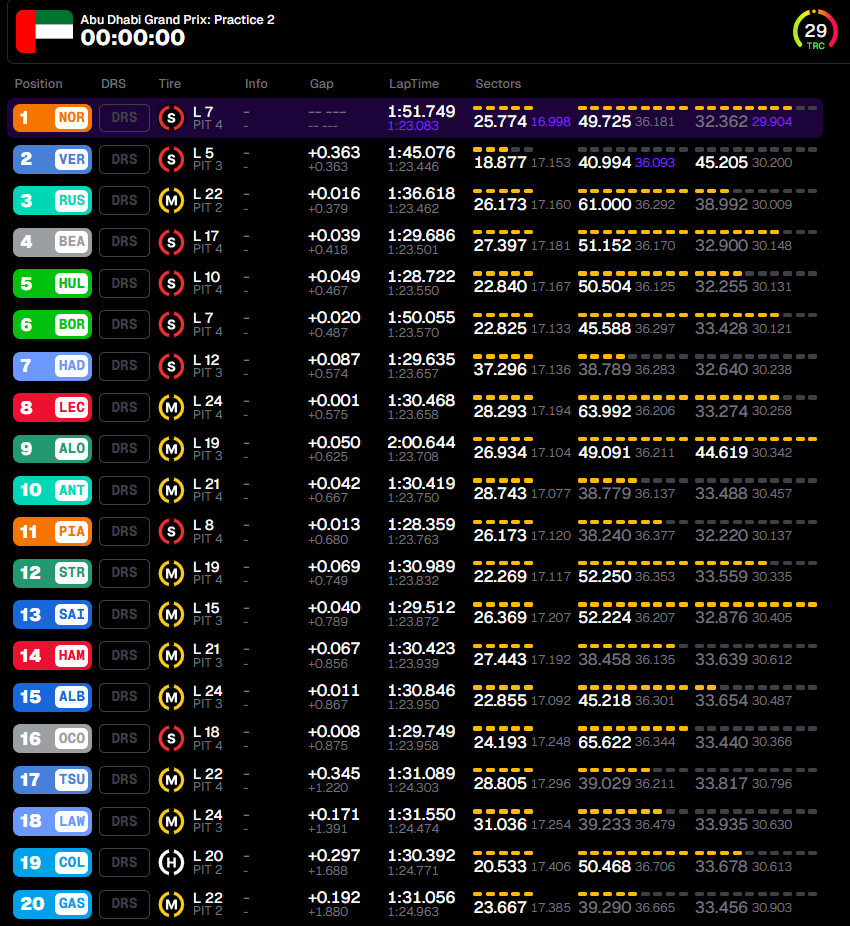Viewport: 850px width, 926px height.
Task: Click the DRS indicator for TSU
Action: (x=124, y=780)
